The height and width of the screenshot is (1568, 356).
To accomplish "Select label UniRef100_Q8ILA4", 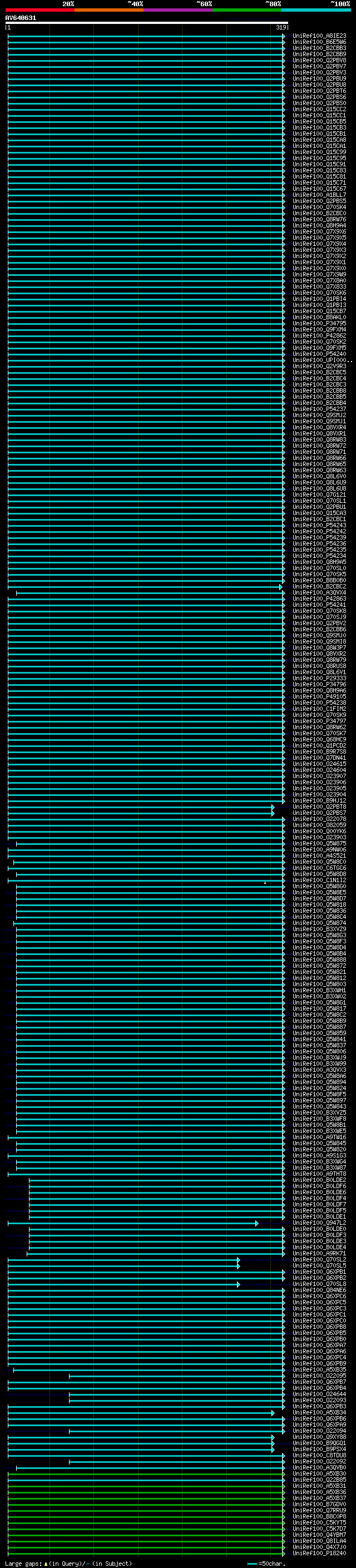I will pos(319,1541).
